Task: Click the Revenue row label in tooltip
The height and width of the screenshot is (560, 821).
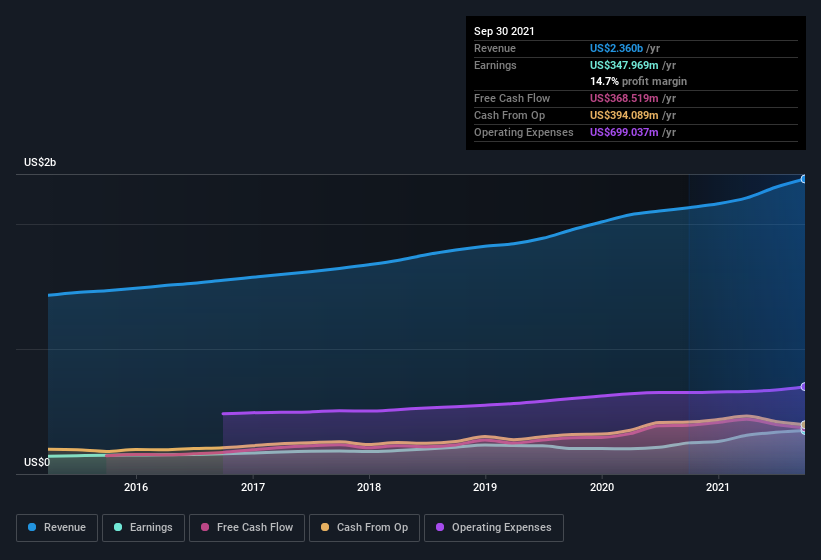Action: tap(495, 48)
